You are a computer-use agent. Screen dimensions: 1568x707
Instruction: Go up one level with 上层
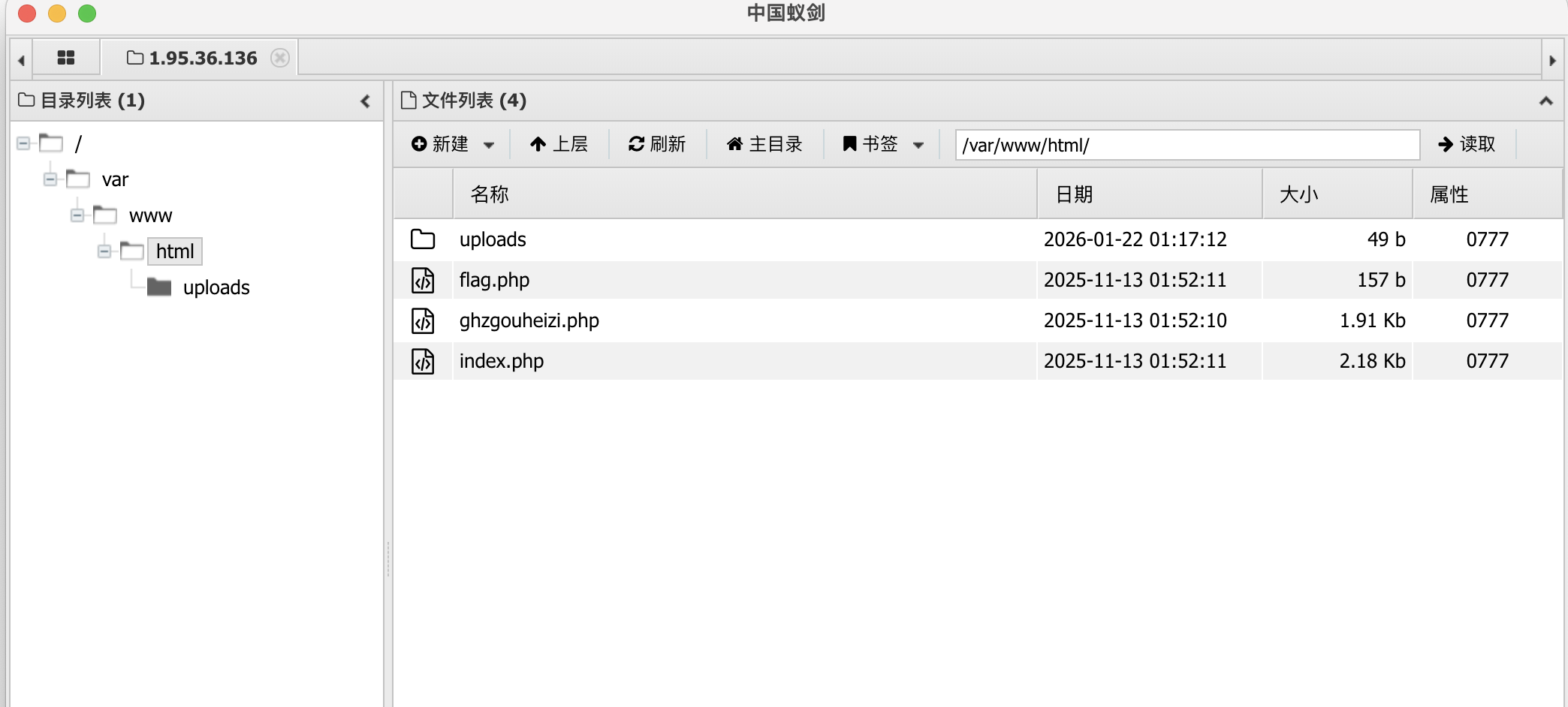(x=559, y=144)
